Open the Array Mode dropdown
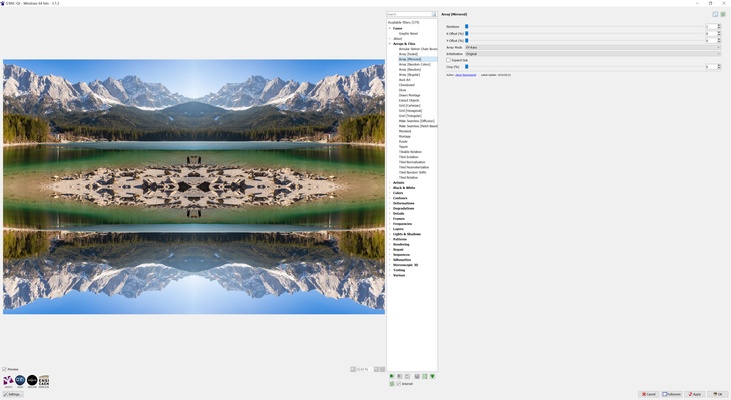Image resolution: width=731 pixels, height=400 pixels. point(592,47)
